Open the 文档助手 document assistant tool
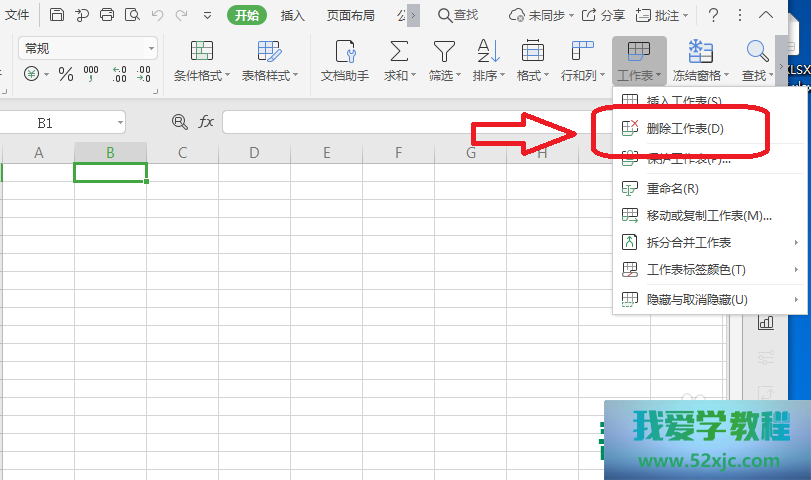This screenshot has width=811, height=480. pyautogui.click(x=344, y=61)
